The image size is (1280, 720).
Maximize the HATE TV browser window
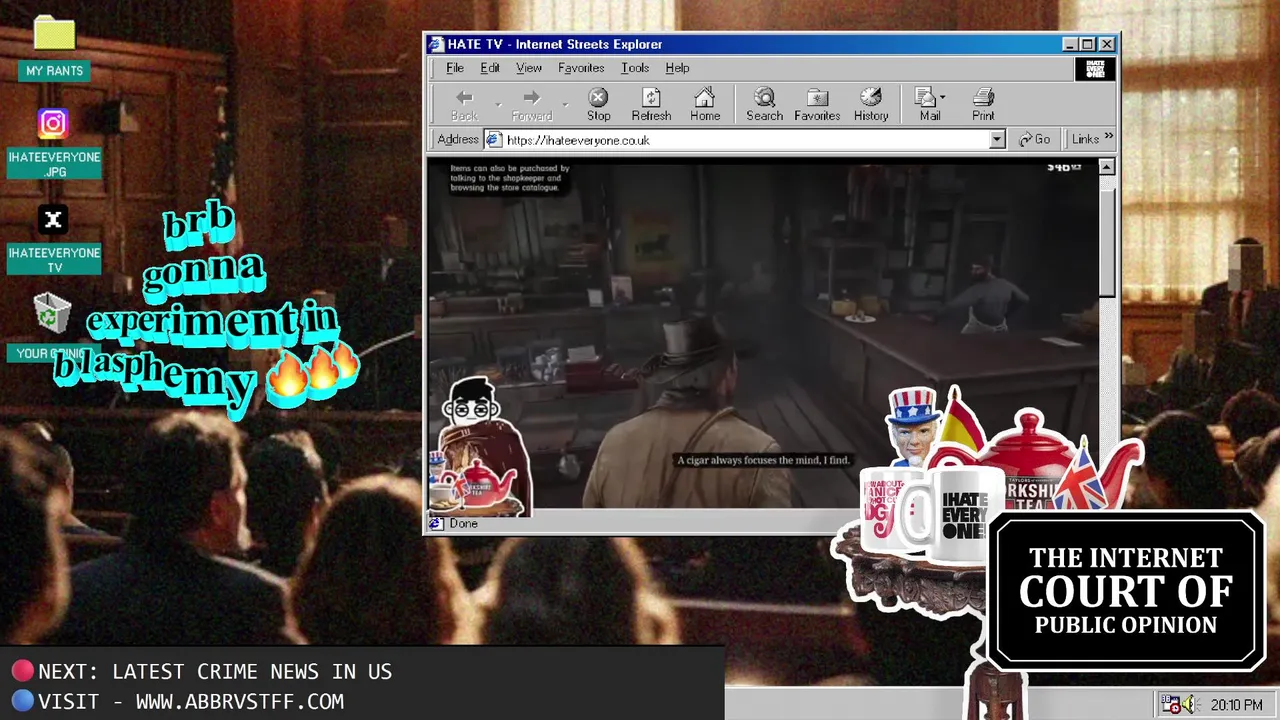[x=1088, y=44]
